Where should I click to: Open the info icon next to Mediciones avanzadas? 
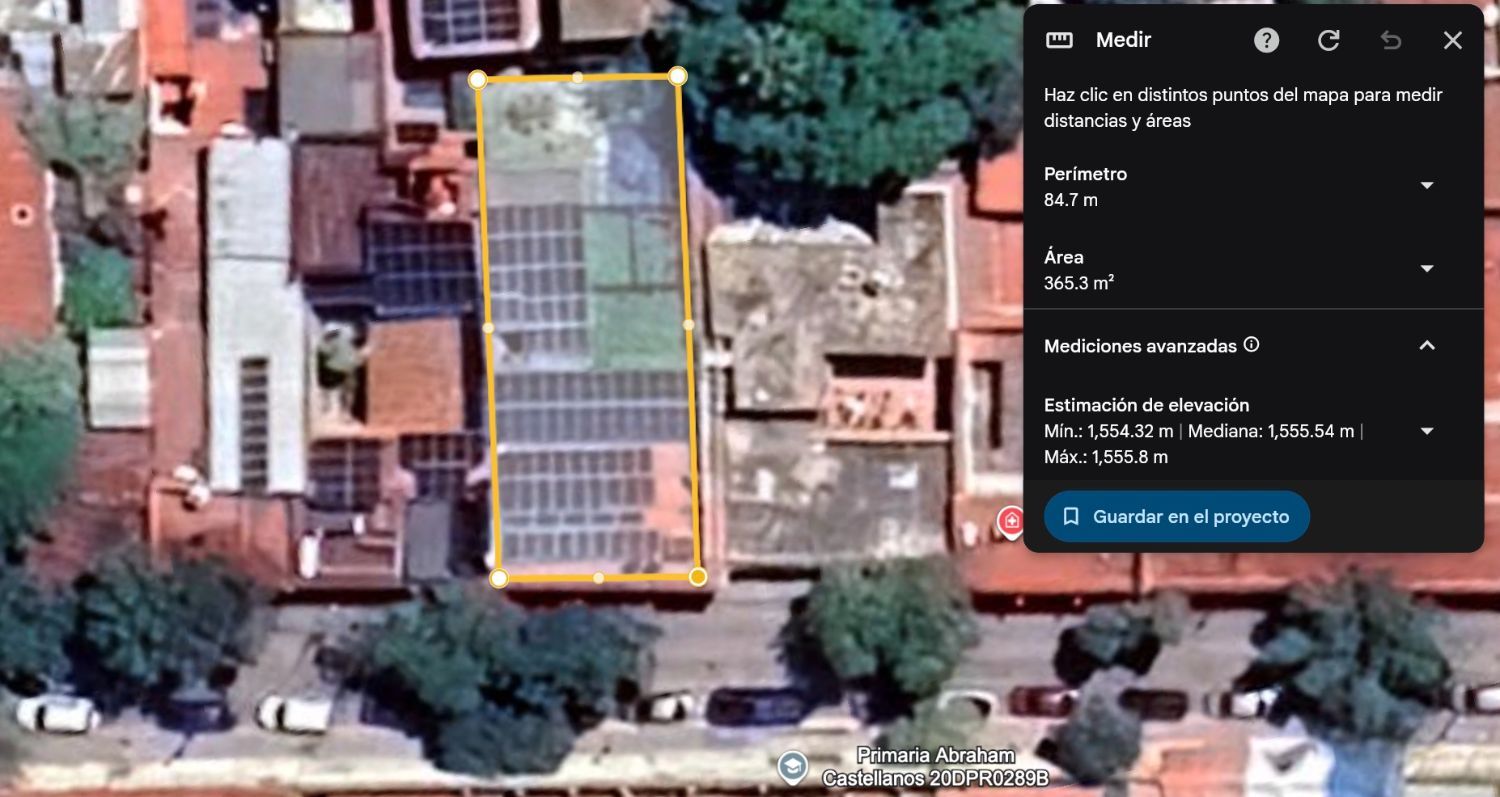point(1251,345)
